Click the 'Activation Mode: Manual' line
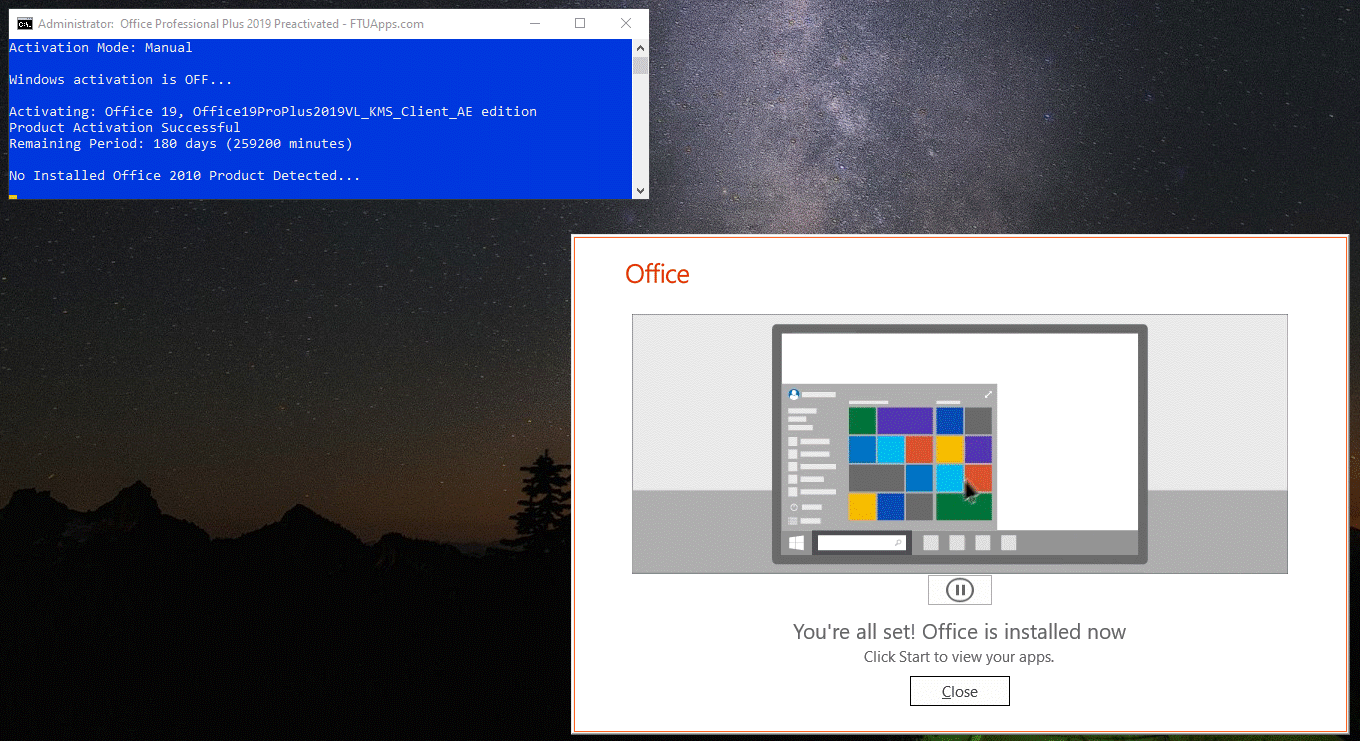 click(x=101, y=47)
